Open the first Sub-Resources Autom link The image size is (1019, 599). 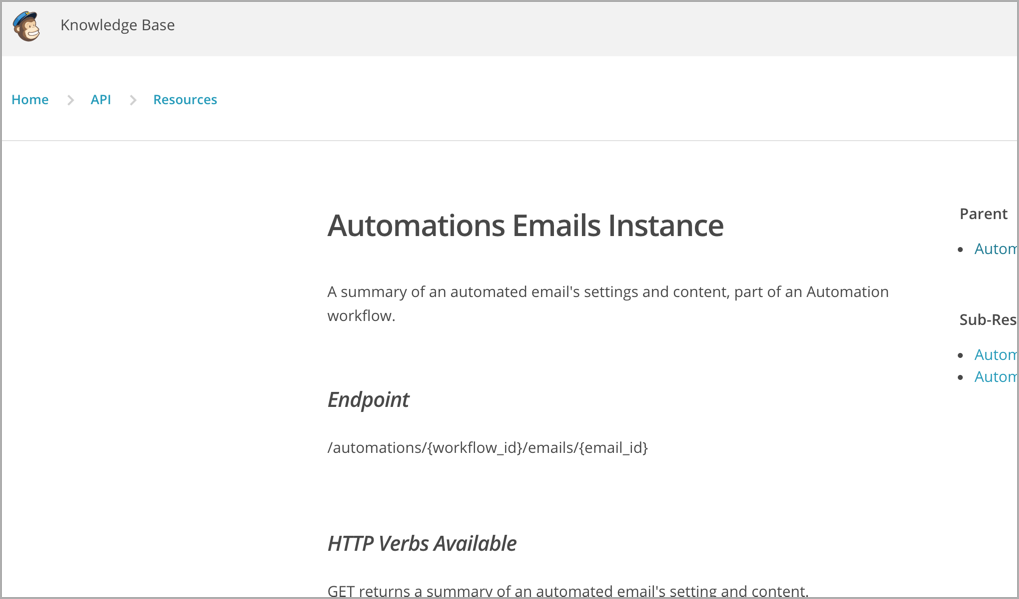995,355
